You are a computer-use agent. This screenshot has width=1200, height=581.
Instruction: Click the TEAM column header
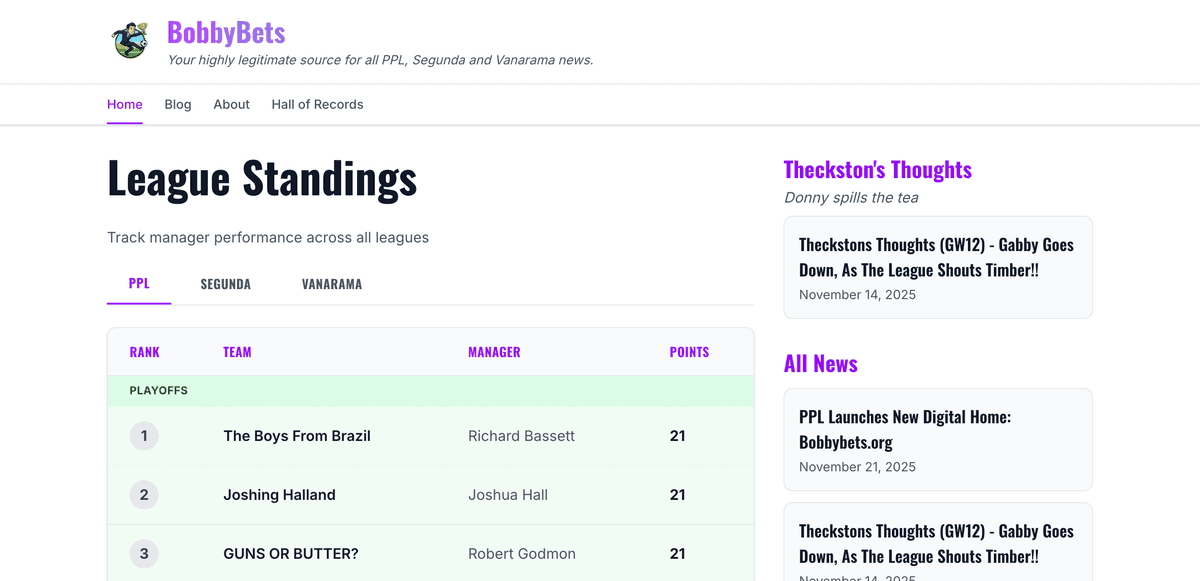pyautogui.click(x=237, y=352)
